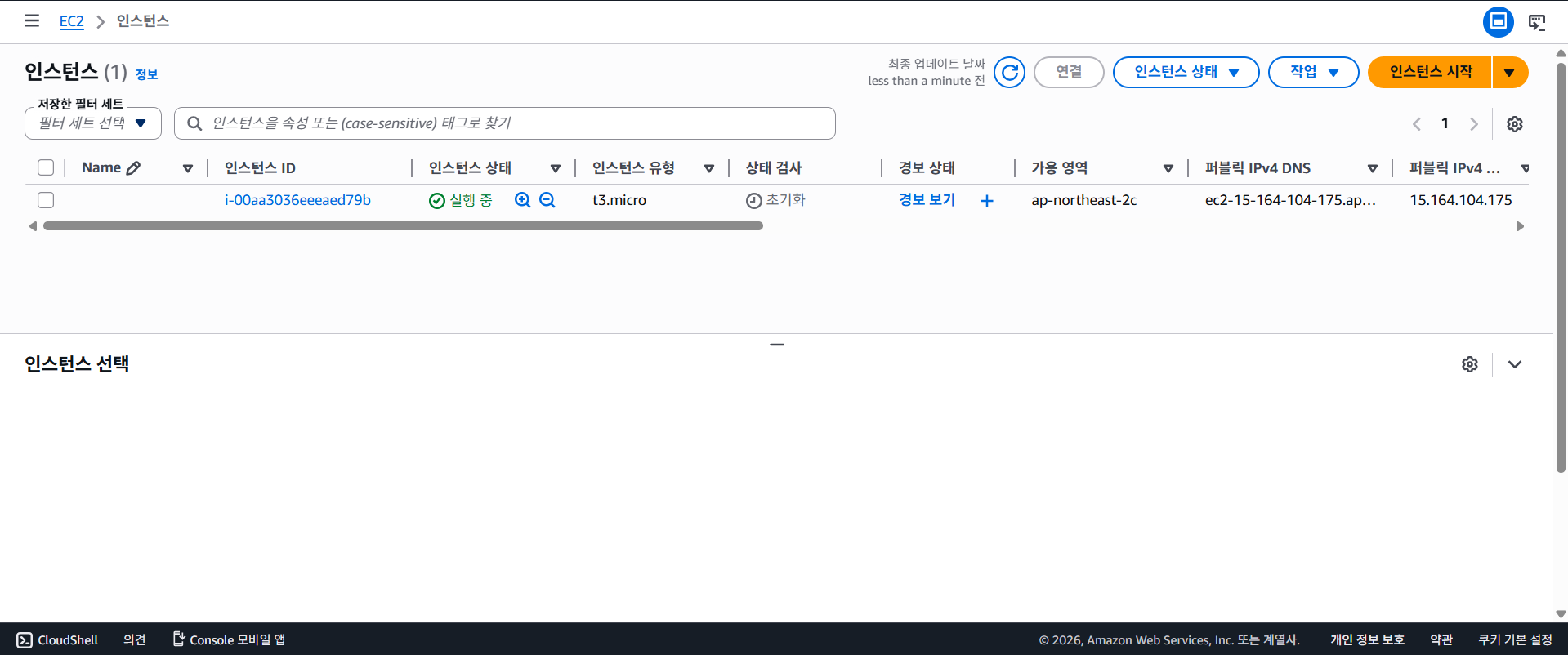
Task: Sort by 퍼블릭 IPv4 address column arrow
Action: click(x=1525, y=168)
